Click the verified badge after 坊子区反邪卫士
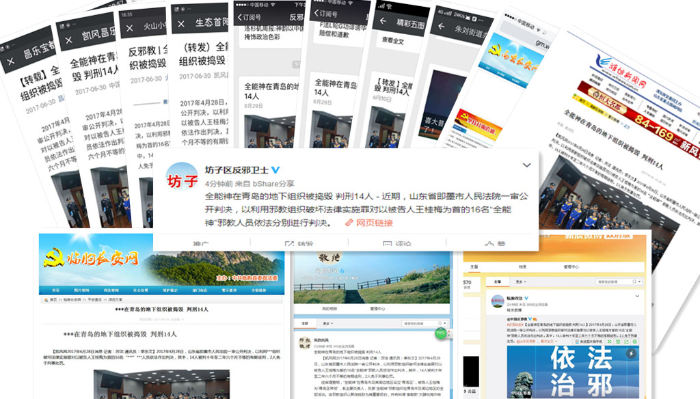The width and height of the screenshot is (700, 399). [275, 170]
